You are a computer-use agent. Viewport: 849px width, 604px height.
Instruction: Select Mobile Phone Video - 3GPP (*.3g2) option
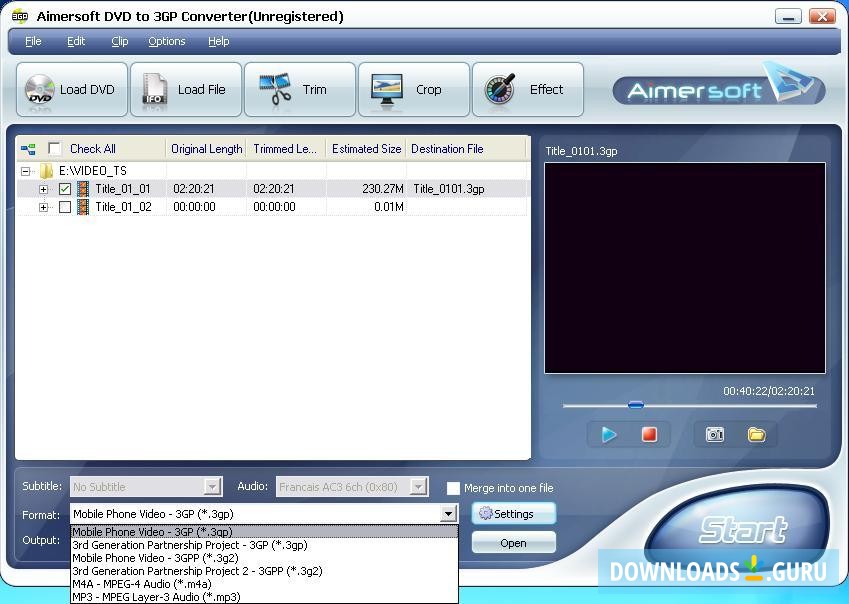[x=264, y=558]
